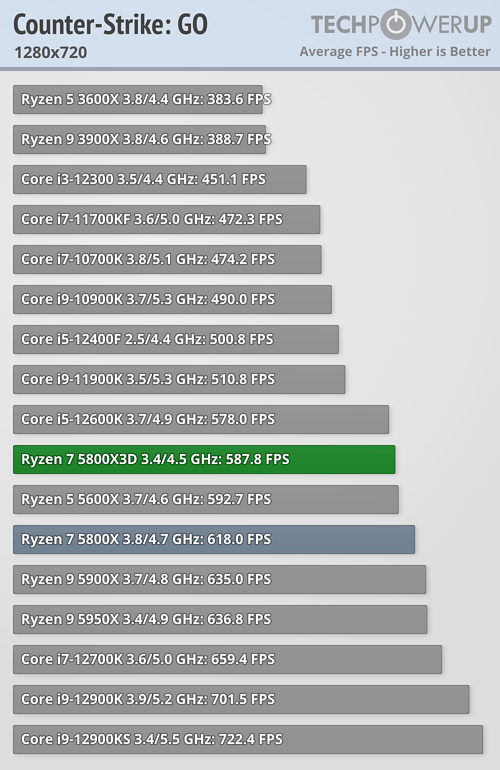Click the Ryzen 5 3600X 383.6 FPS bar
Viewport: 500px width, 770px height.
coord(138,100)
